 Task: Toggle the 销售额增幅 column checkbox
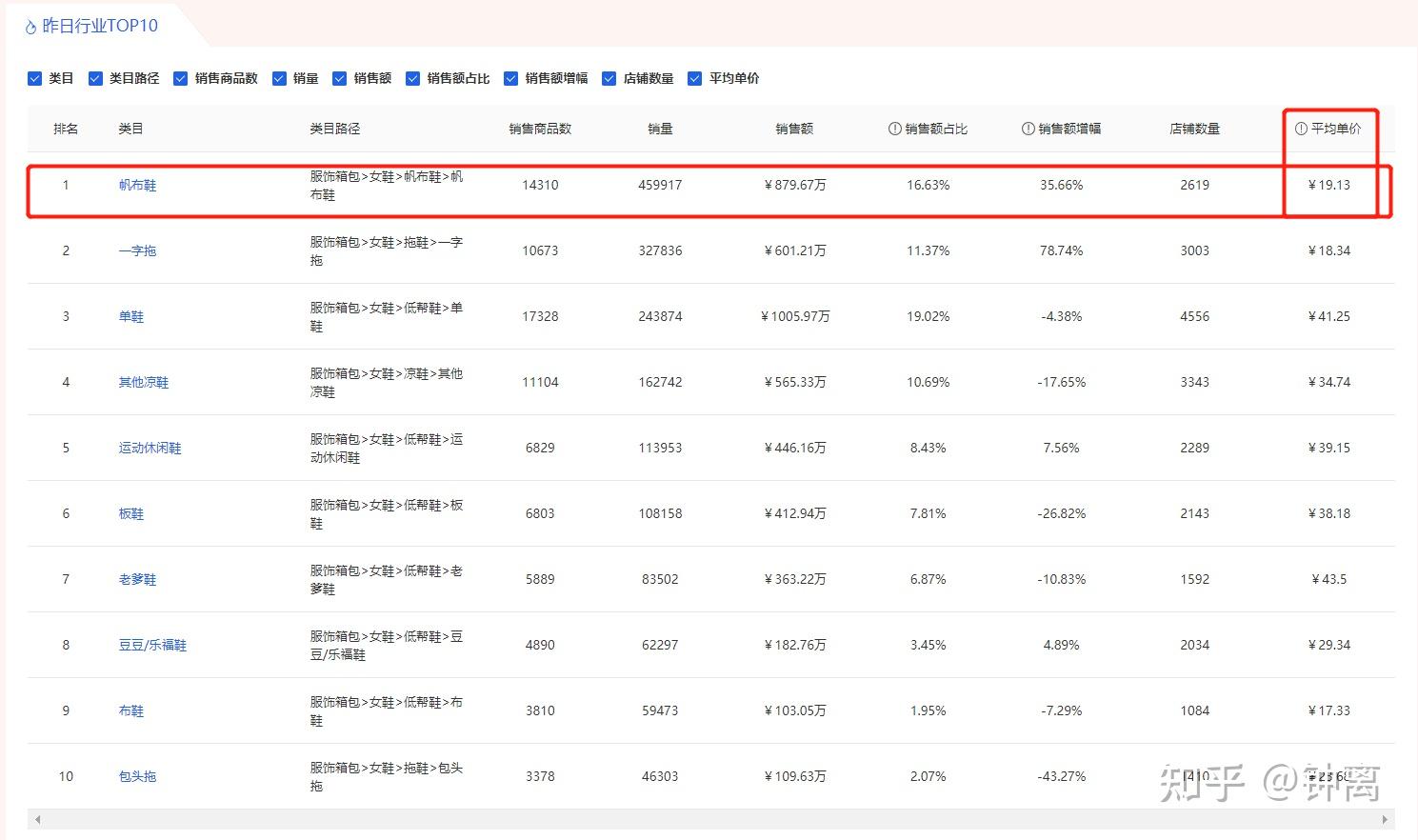[x=510, y=78]
